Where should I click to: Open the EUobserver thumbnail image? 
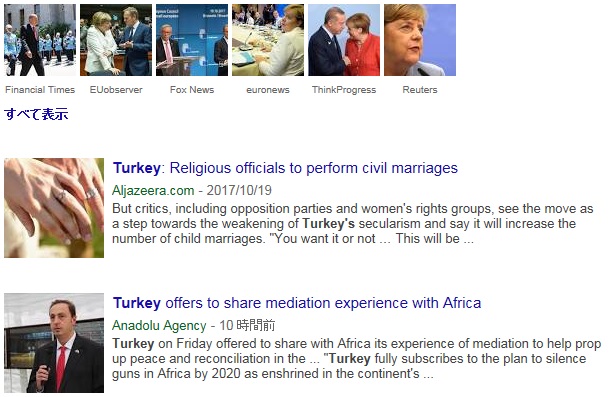(x=116, y=40)
